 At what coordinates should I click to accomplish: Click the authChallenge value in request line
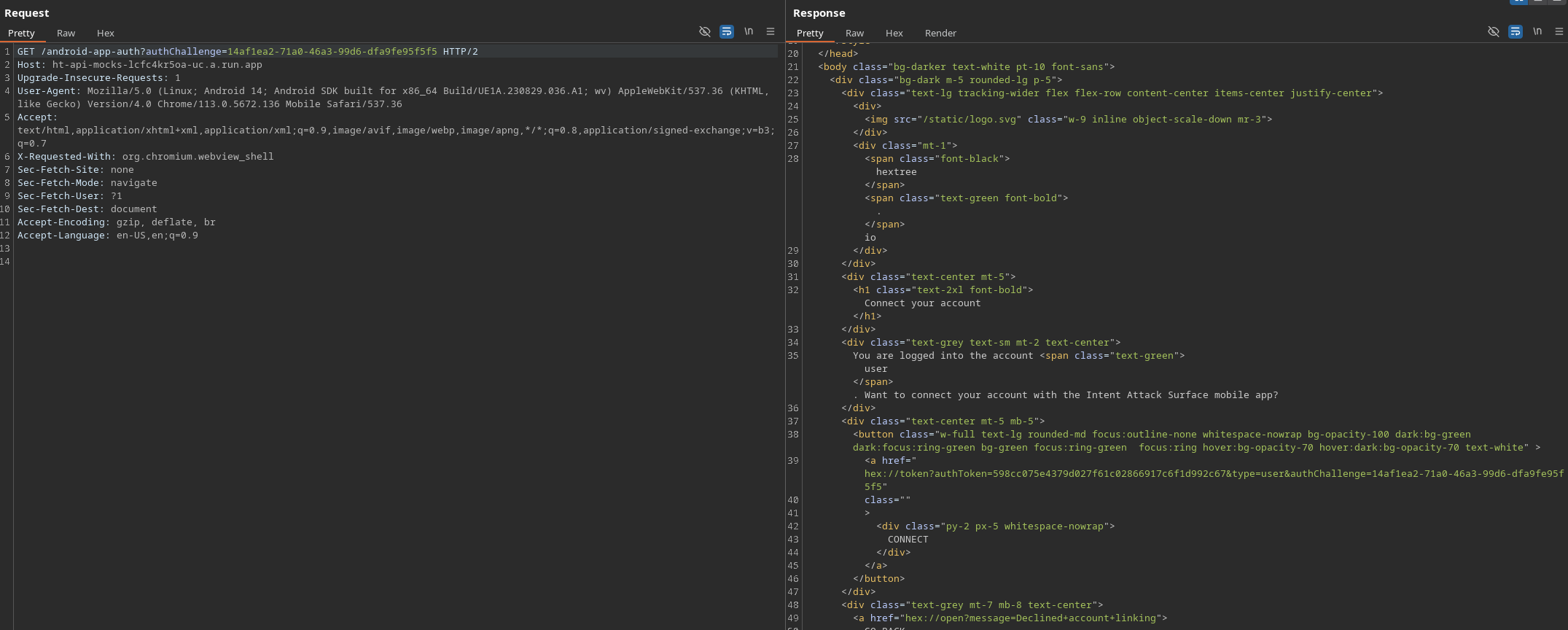click(x=332, y=52)
